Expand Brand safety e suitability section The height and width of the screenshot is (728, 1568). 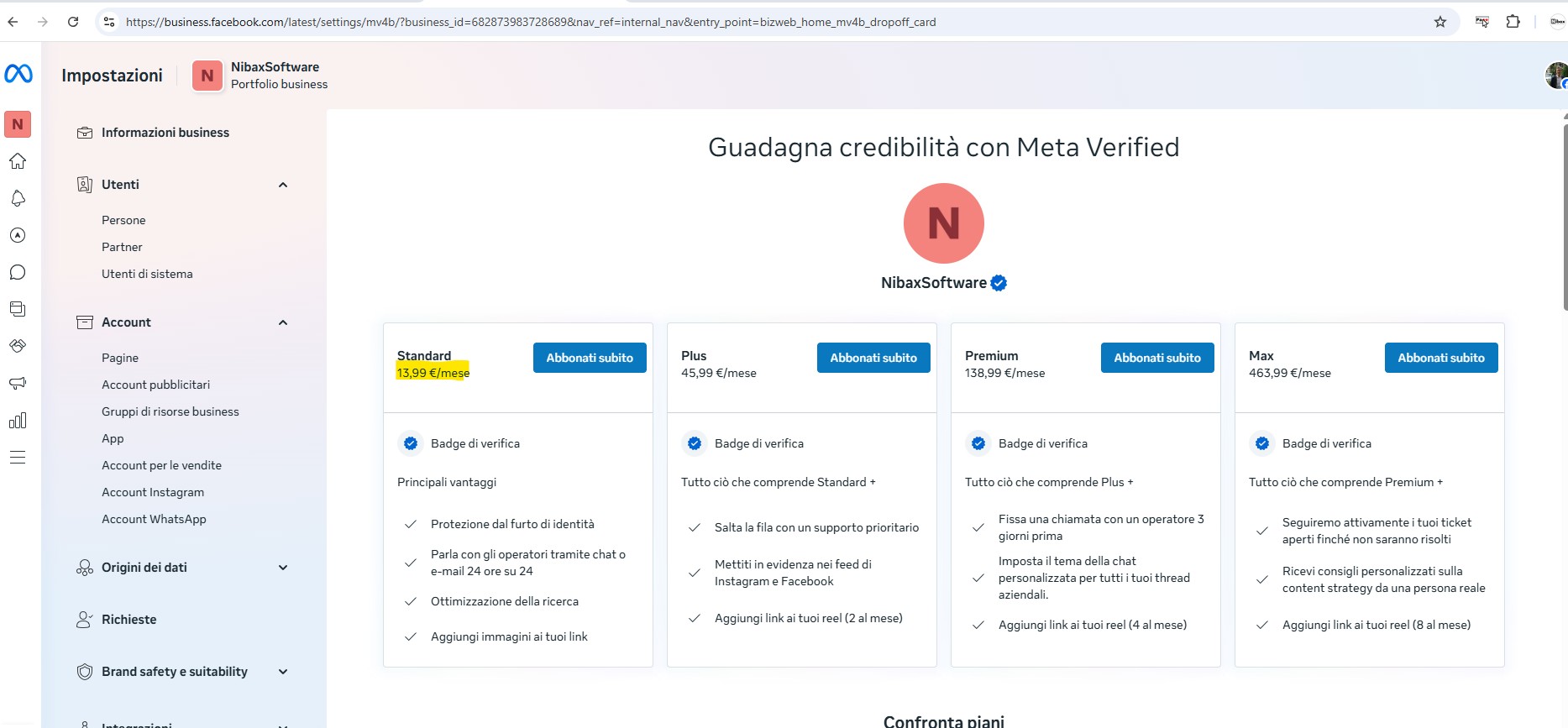[x=283, y=672]
